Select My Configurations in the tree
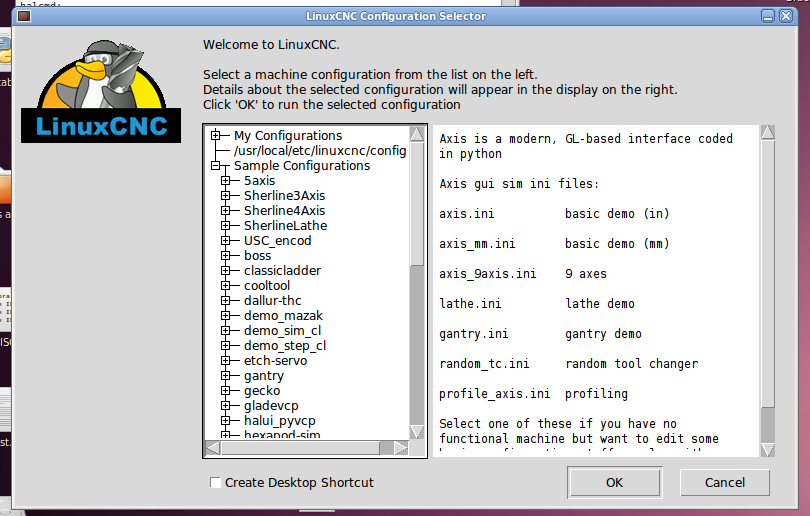The height and width of the screenshot is (516, 810). (x=288, y=136)
